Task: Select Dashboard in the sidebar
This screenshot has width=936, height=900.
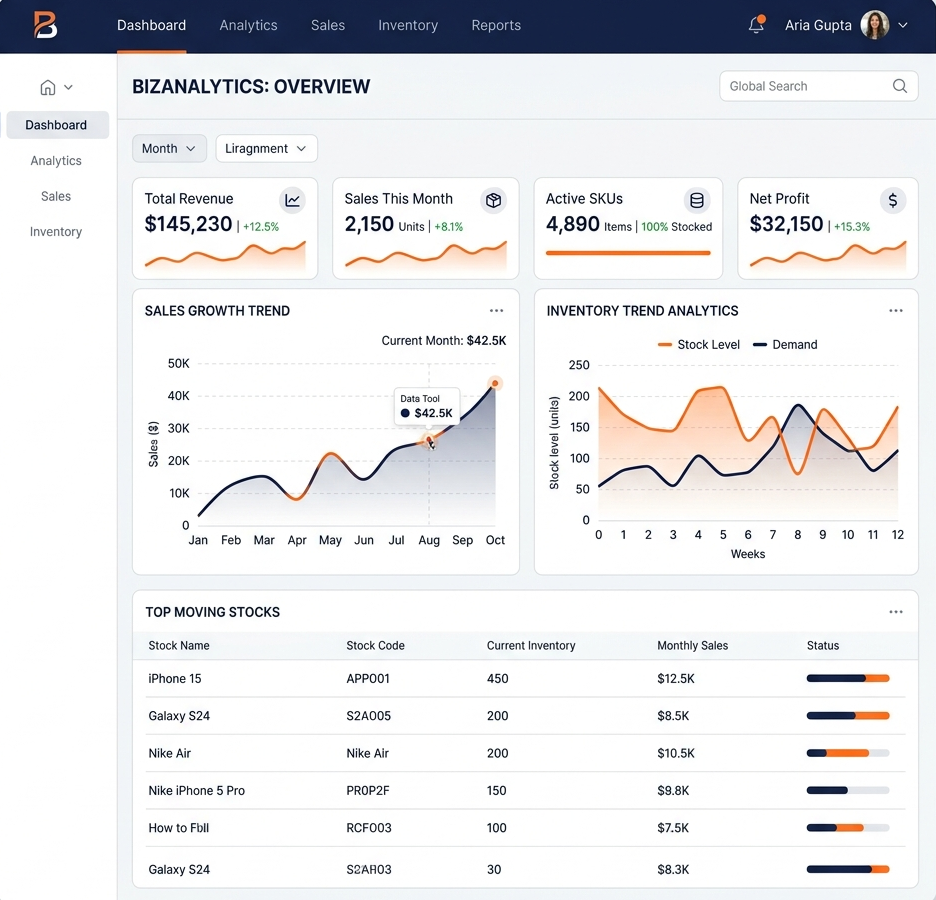Action: 57,125
